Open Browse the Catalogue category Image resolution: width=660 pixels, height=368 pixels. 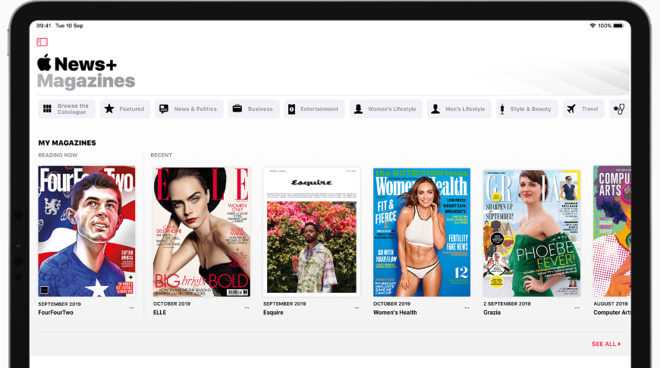point(67,109)
